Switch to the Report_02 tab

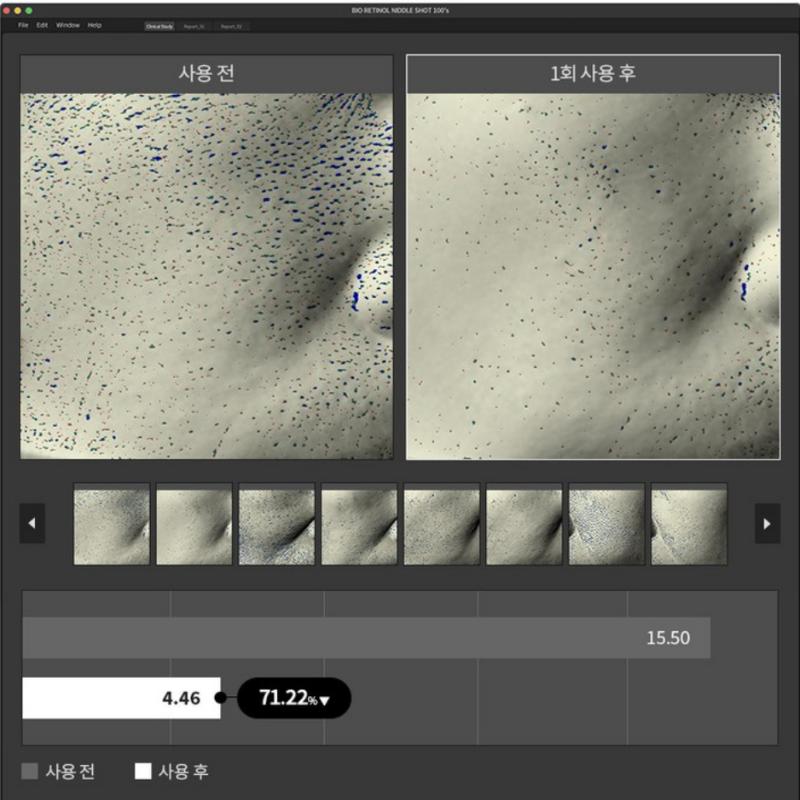[230, 26]
